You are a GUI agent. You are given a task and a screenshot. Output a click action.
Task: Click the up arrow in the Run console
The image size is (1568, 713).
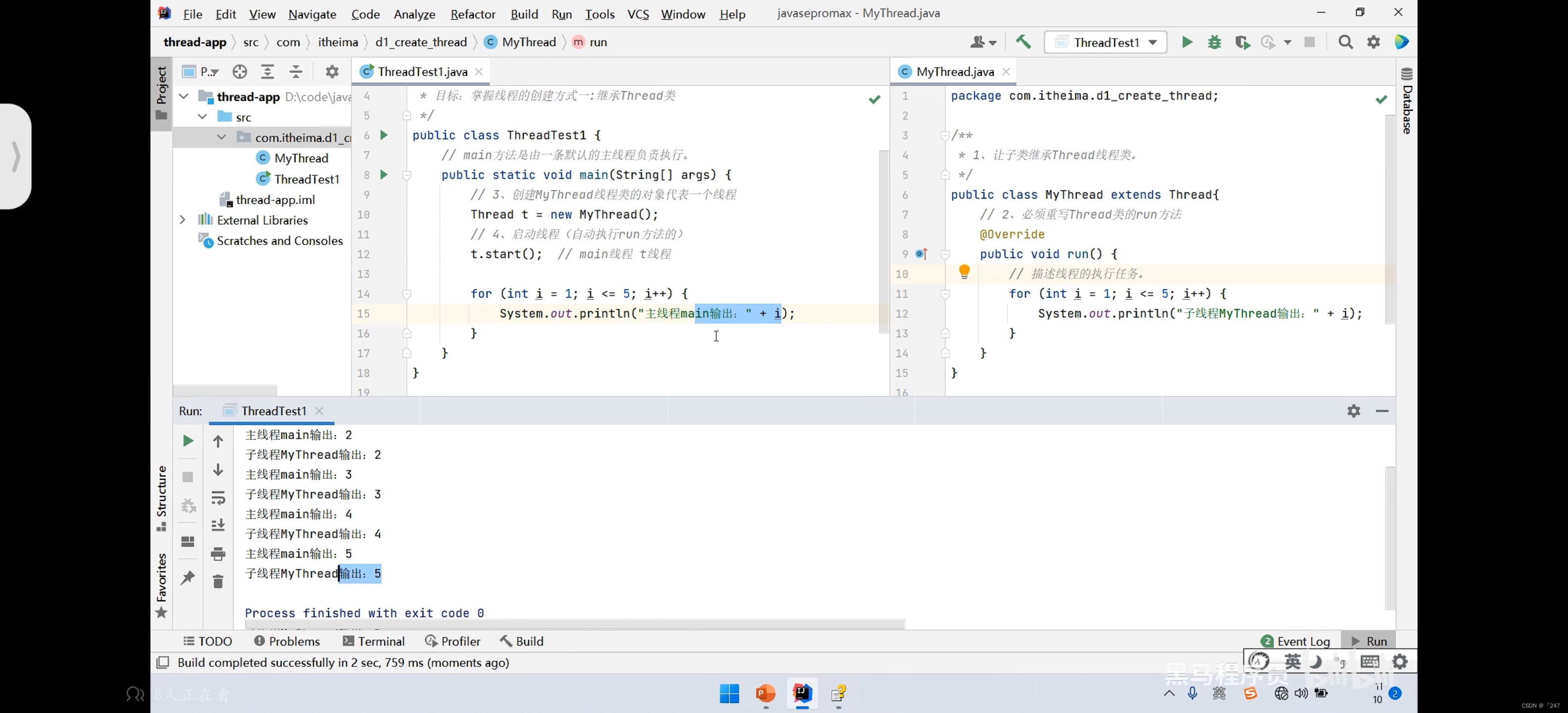[218, 441]
